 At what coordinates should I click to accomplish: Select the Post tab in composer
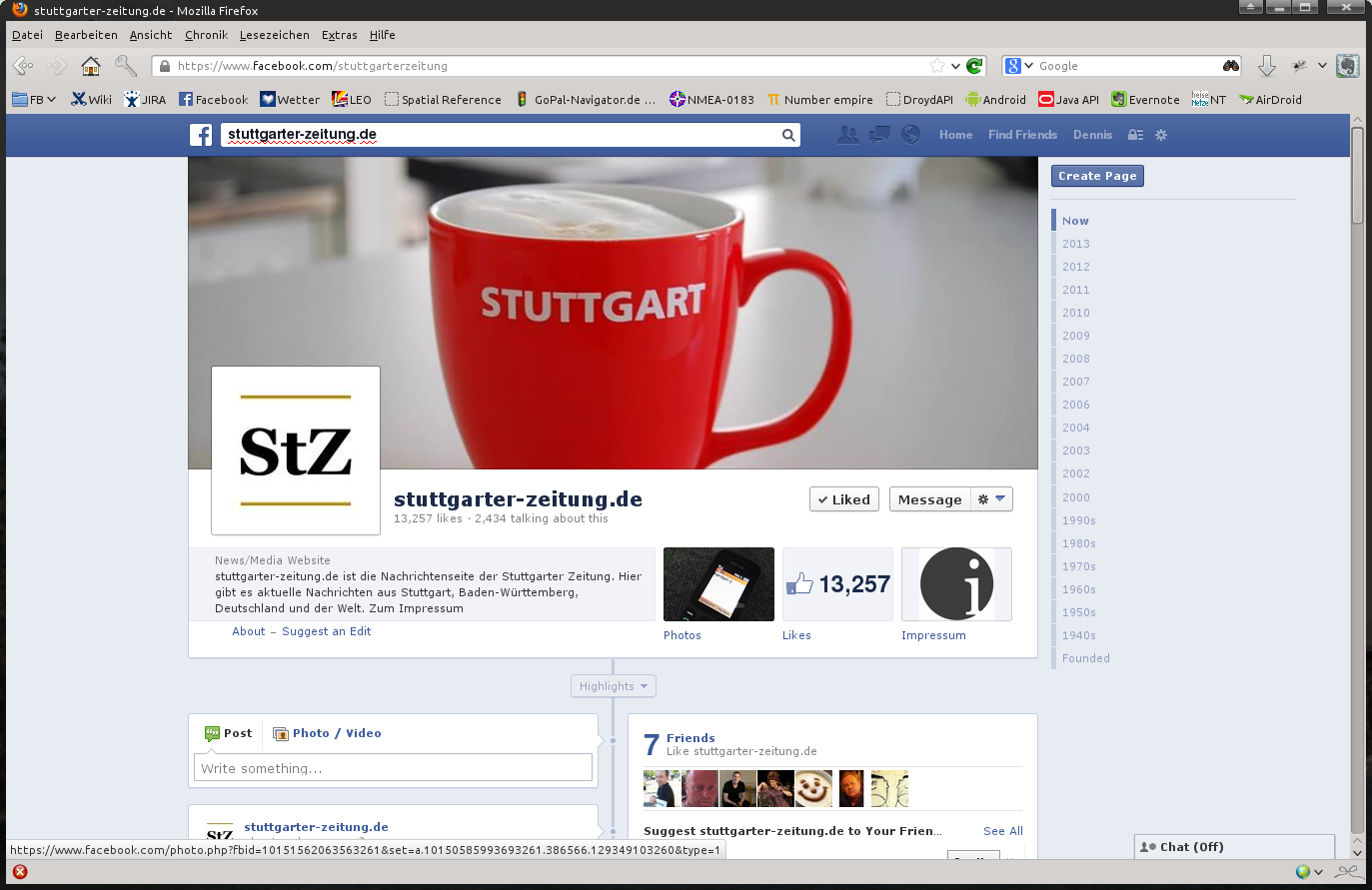pos(228,733)
